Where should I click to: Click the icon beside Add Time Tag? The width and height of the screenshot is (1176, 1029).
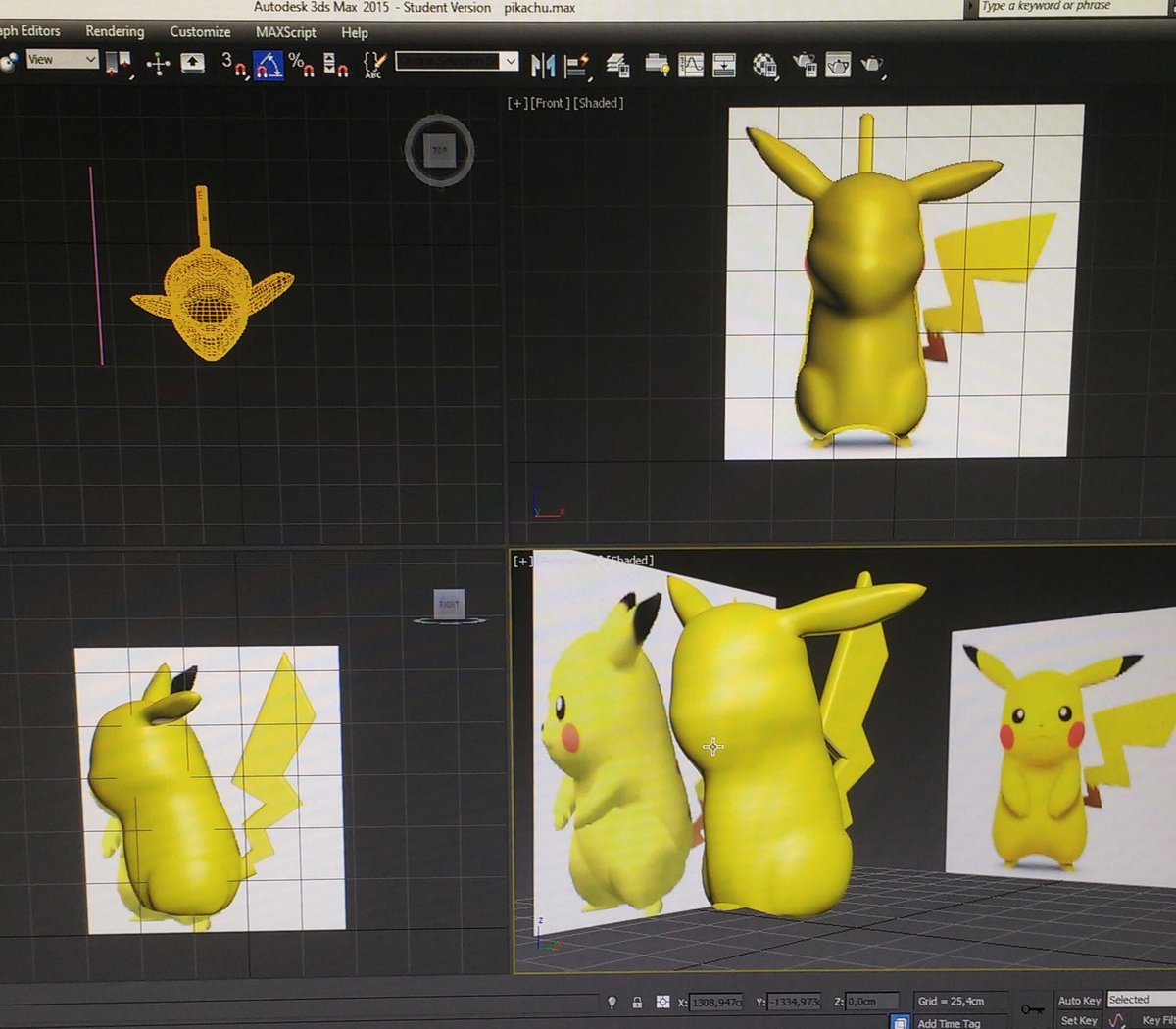pos(899,1022)
